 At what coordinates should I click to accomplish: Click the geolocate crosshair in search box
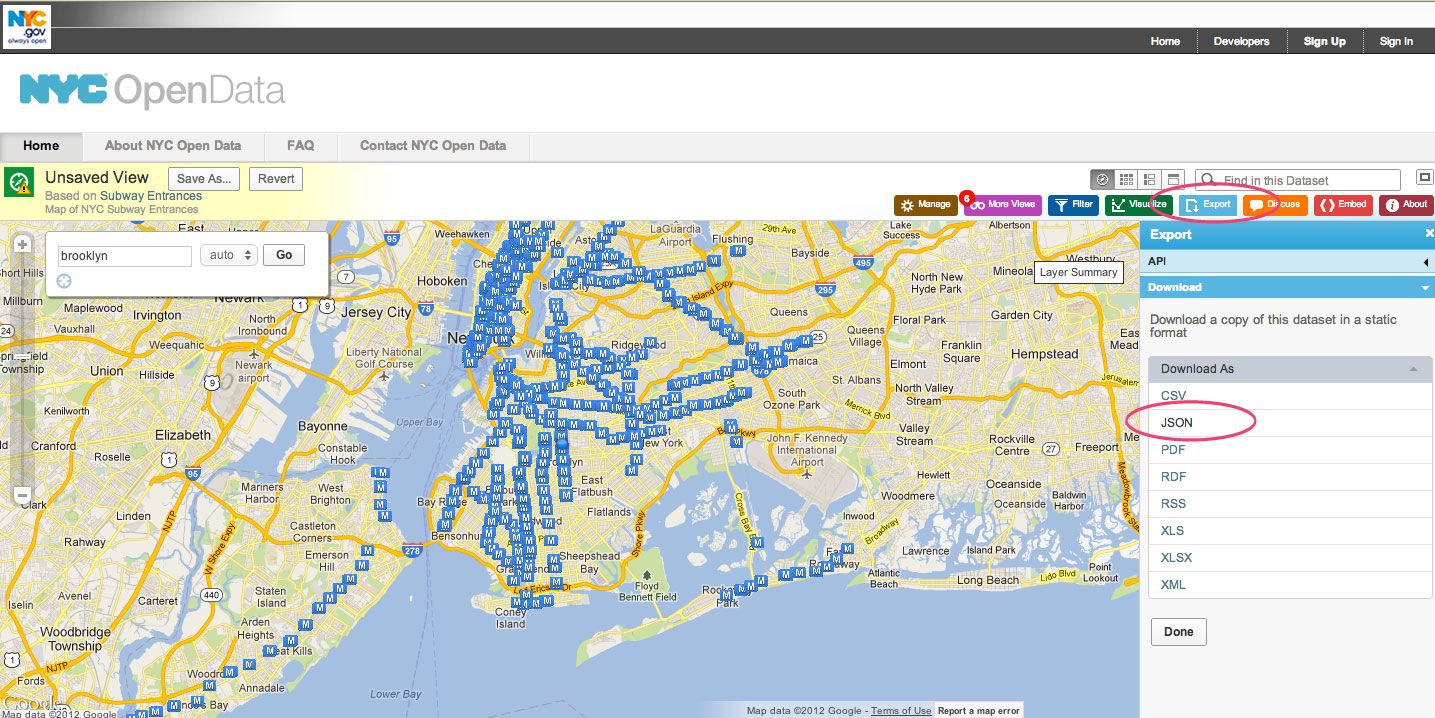point(63,281)
